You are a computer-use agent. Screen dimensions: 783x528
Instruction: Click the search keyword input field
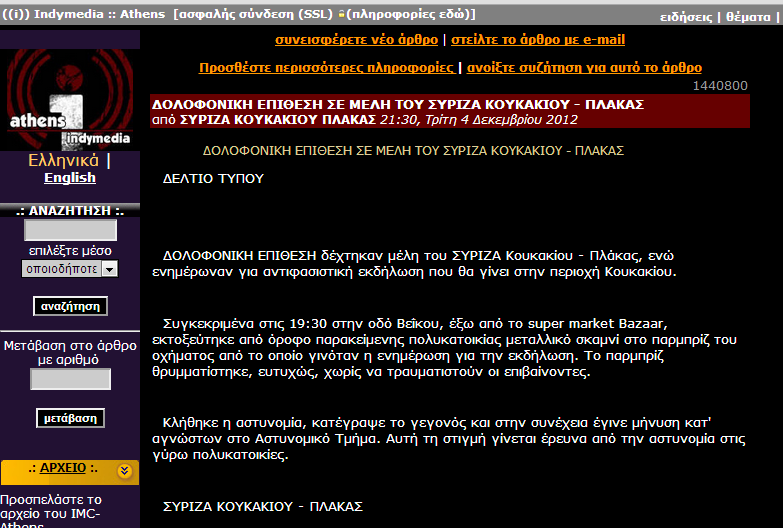point(69,230)
